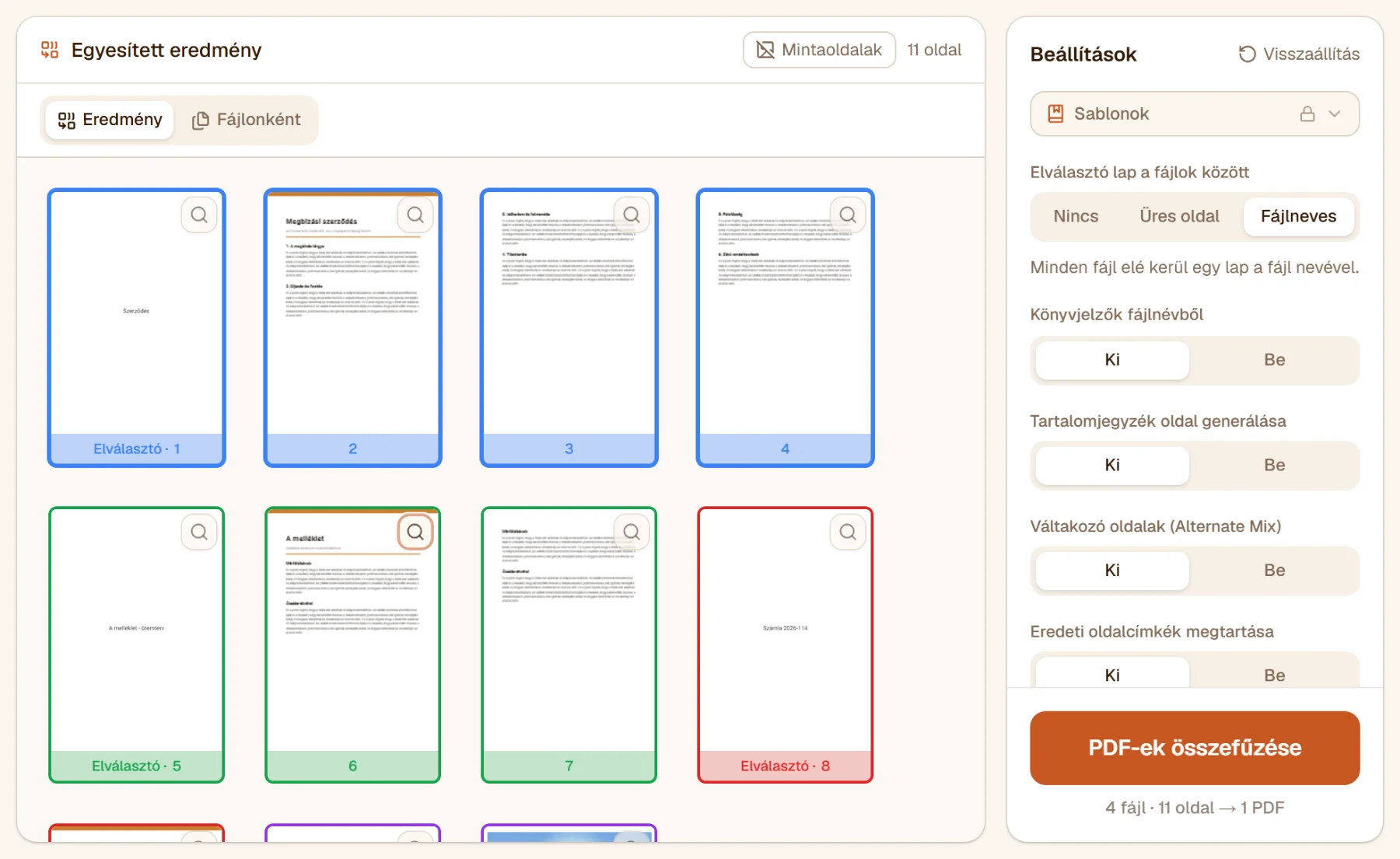This screenshot has width=1400, height=859.
Task: Toggle the Mintaoldalak button
Action: (819, 50)
